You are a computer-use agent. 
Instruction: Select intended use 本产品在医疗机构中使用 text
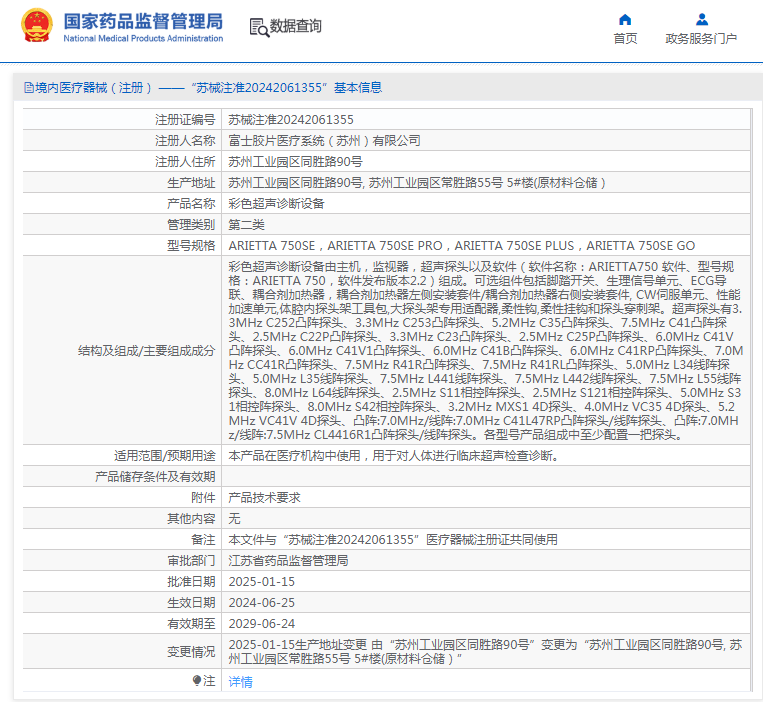394,455
